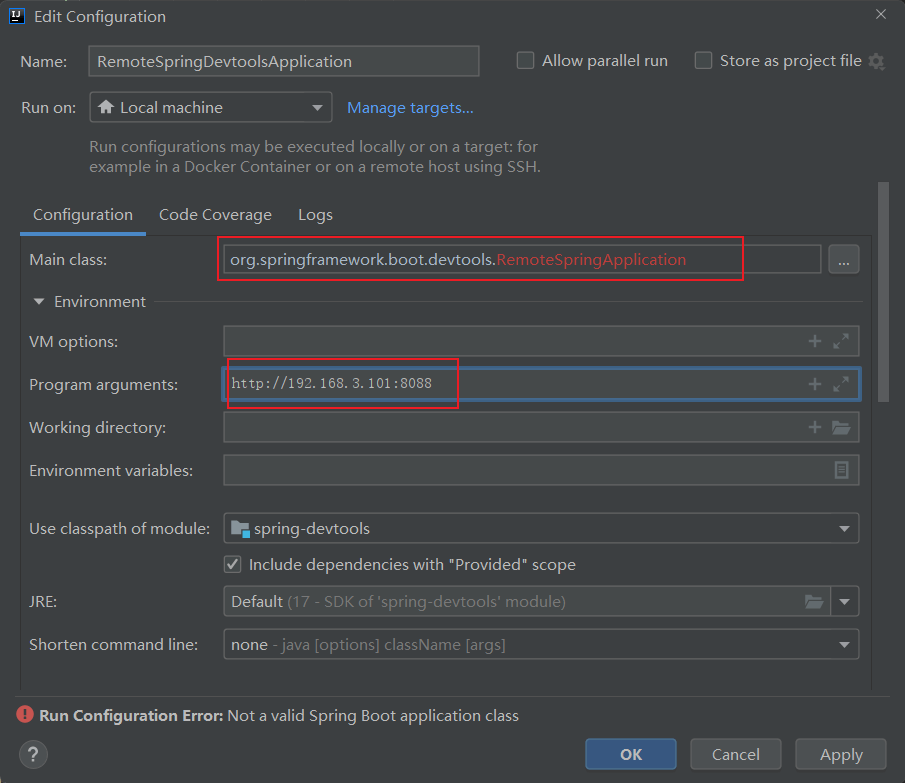Click the Manage targets link

410,108
